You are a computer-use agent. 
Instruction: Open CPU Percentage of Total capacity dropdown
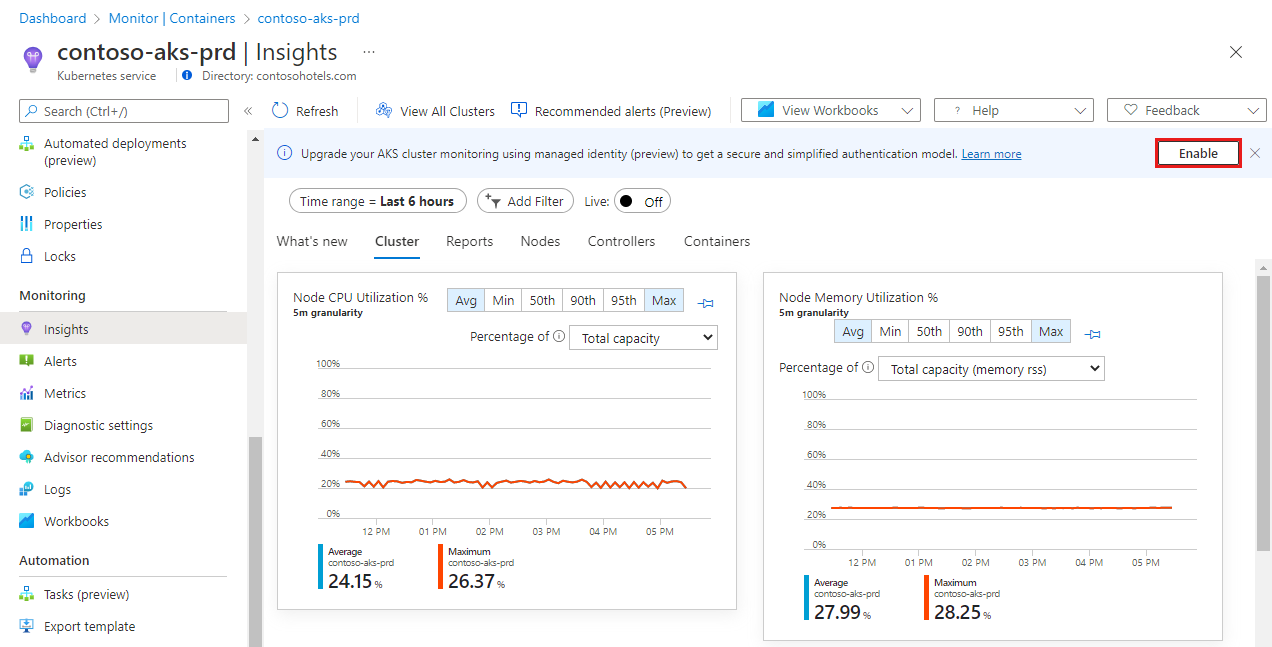[x=643, y=338]
